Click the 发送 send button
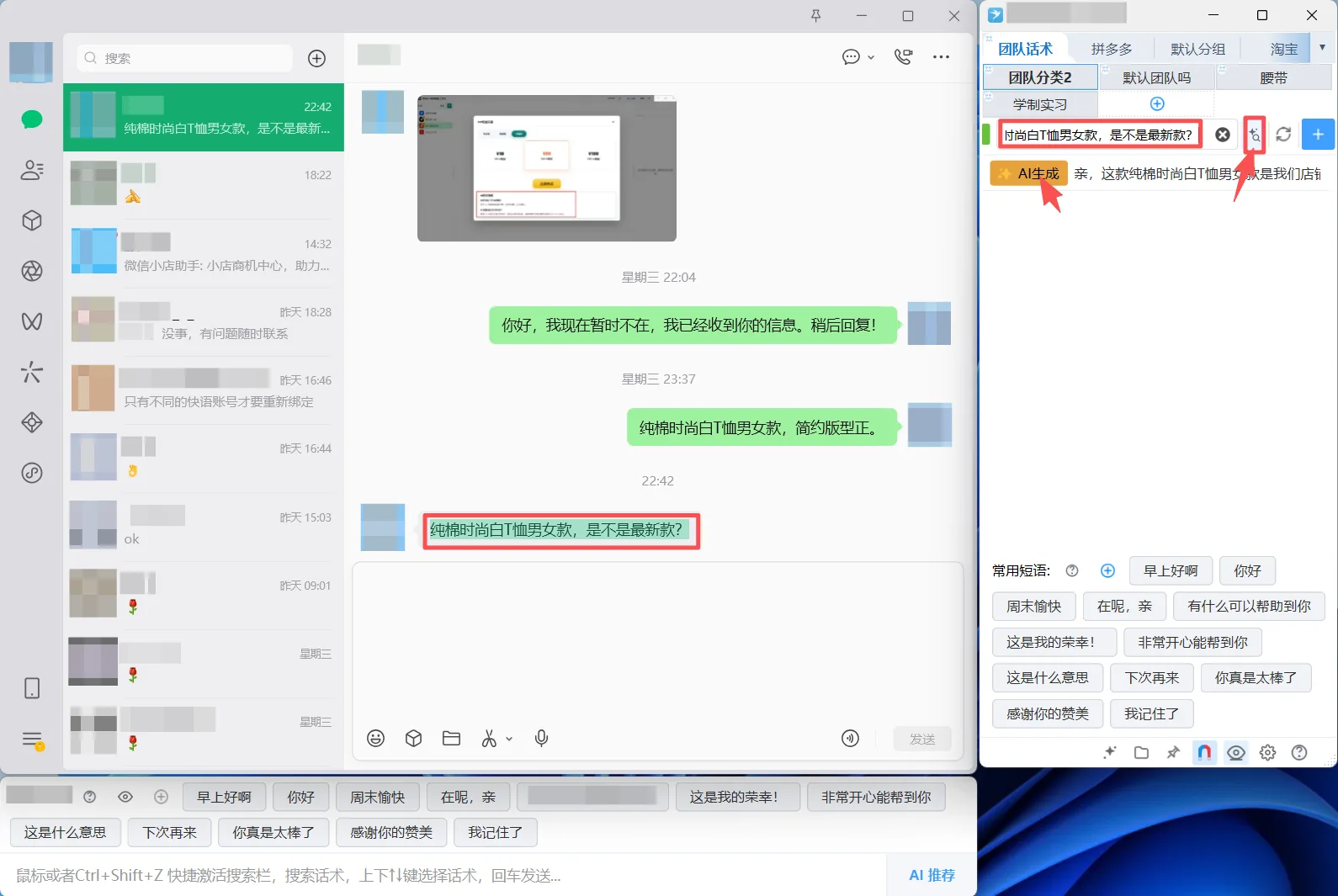The image size is (1338, 896). [922, 739]
